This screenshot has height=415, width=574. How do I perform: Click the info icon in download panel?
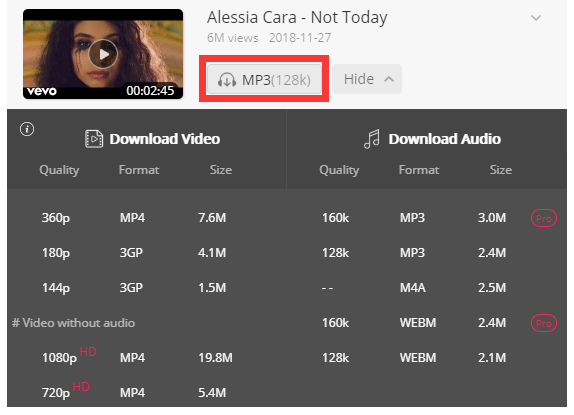[27, 129]
